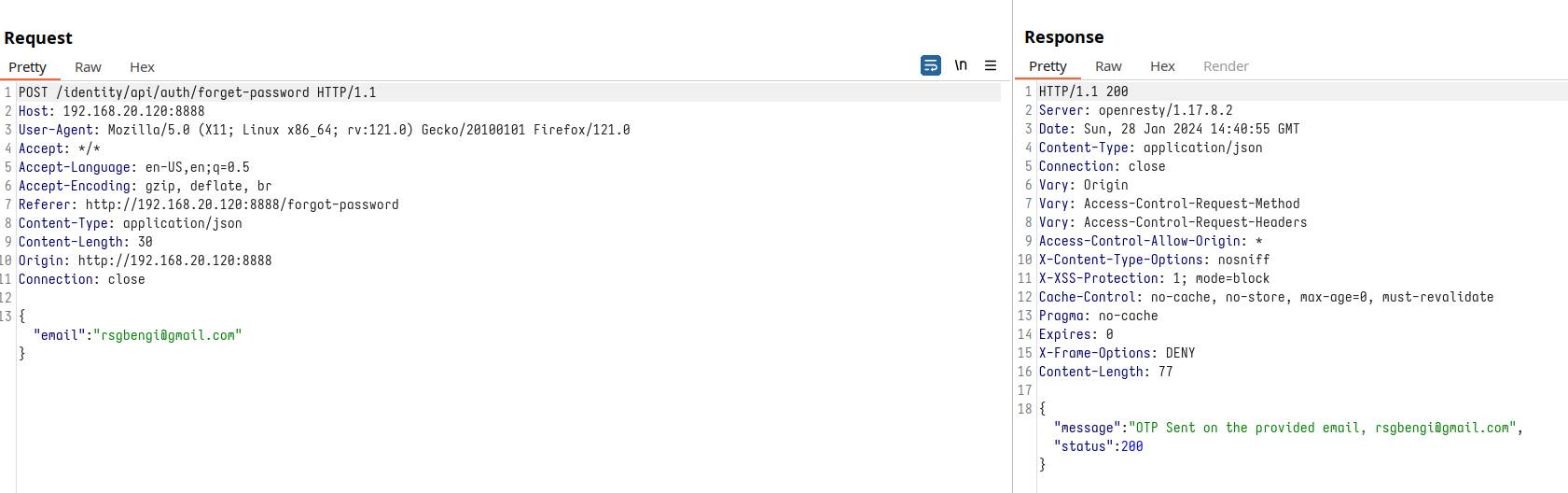Click the POST forget-password request line

197,92
